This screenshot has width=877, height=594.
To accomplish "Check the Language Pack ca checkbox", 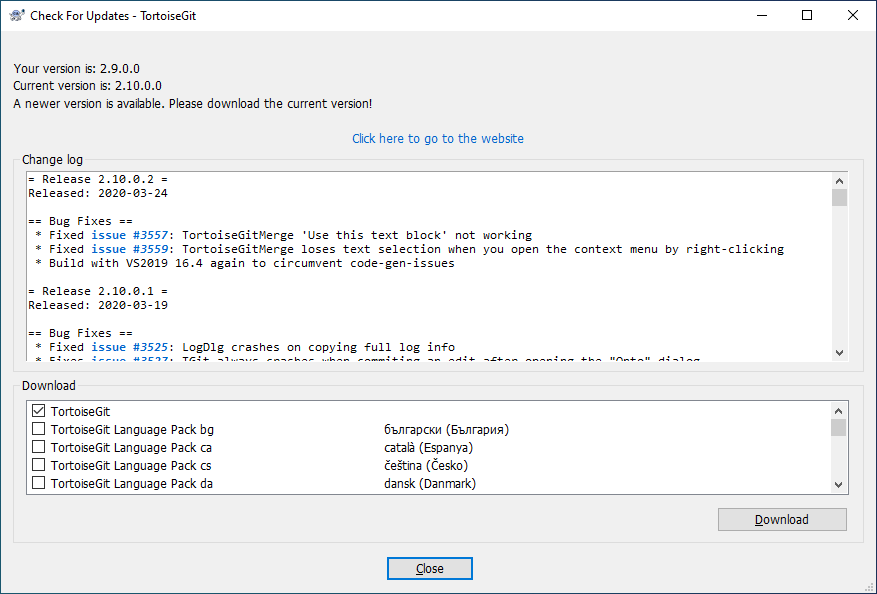I will click(x=39, y=447).
